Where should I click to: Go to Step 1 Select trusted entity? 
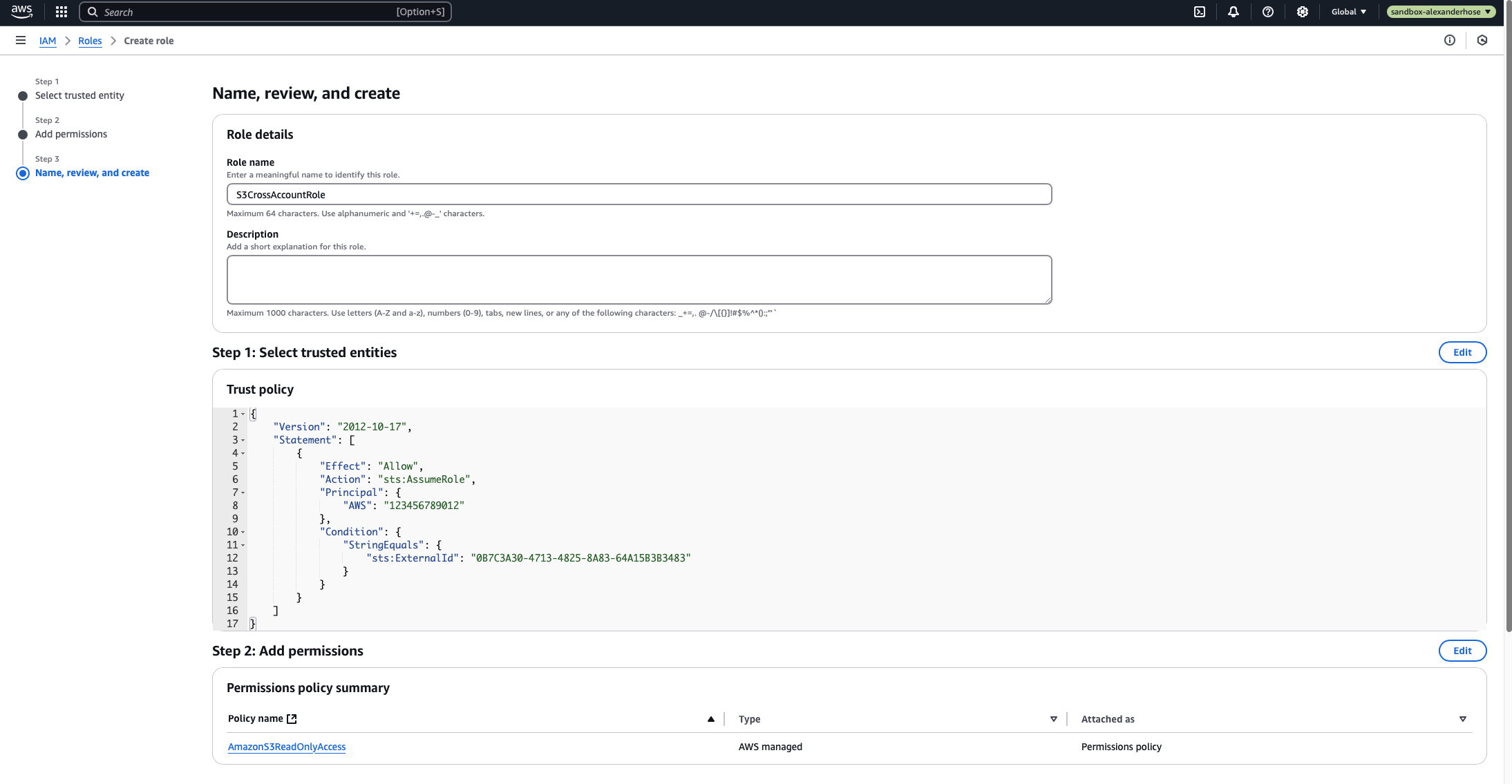click(x=79, y=95)
